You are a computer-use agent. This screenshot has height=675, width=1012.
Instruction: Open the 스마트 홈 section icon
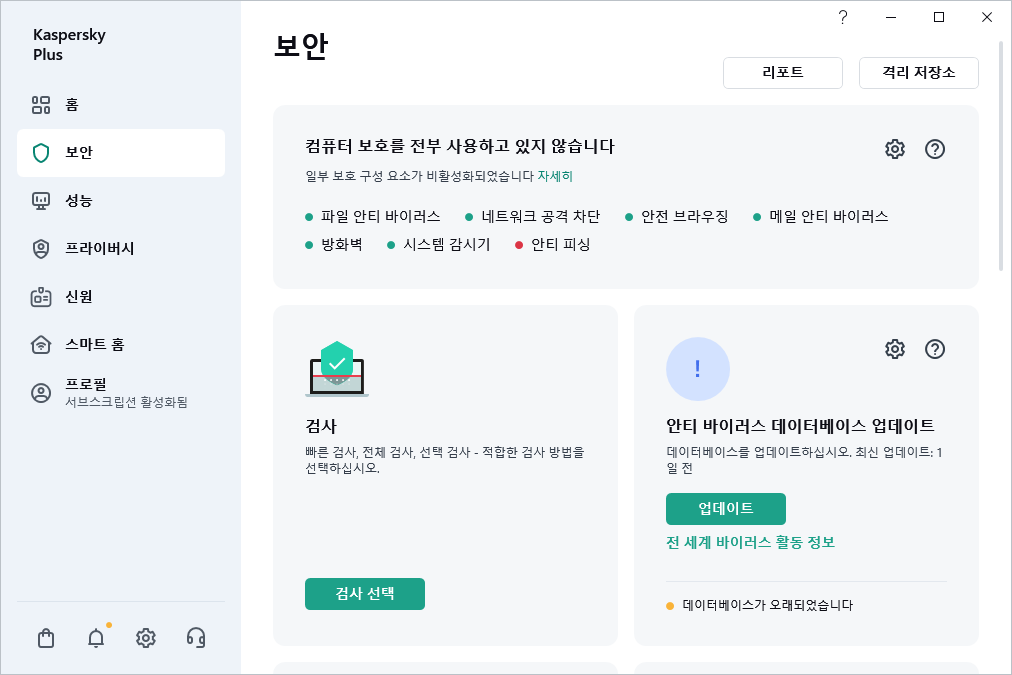[x=41, y=345]
